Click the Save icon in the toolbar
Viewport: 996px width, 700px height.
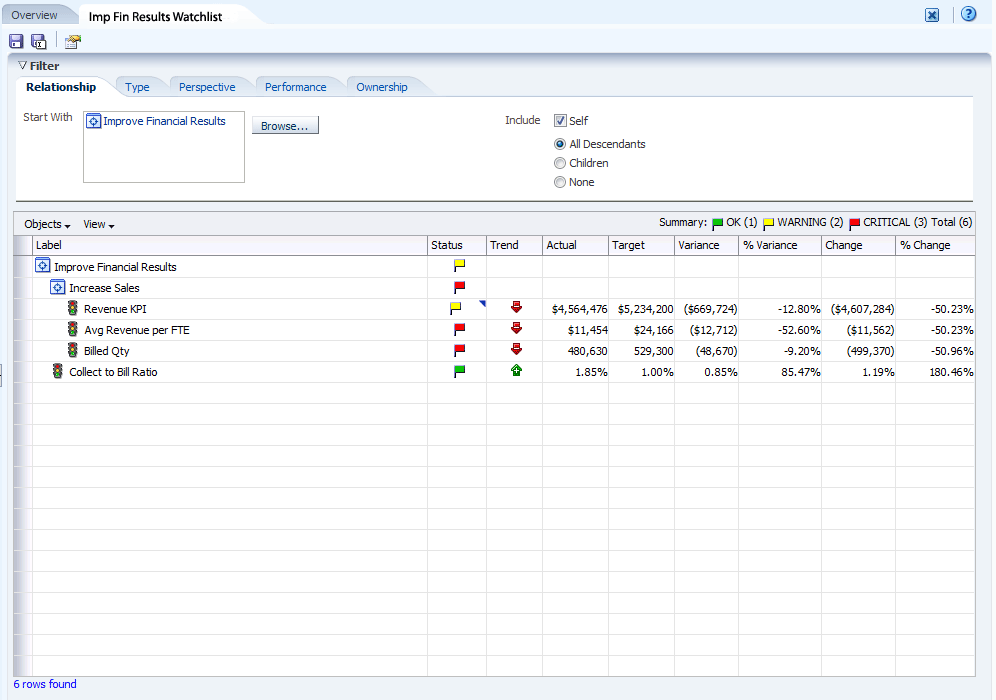pos(16,41)
